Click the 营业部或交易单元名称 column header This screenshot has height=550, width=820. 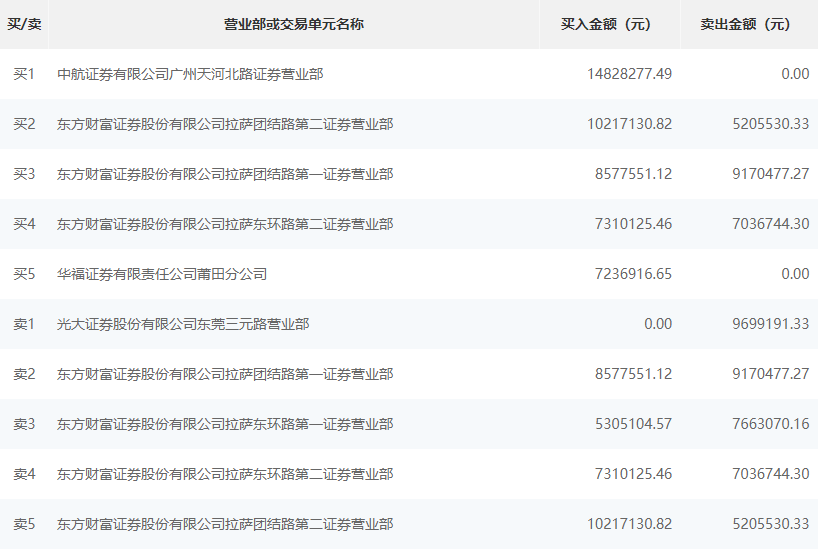point(293,24)
